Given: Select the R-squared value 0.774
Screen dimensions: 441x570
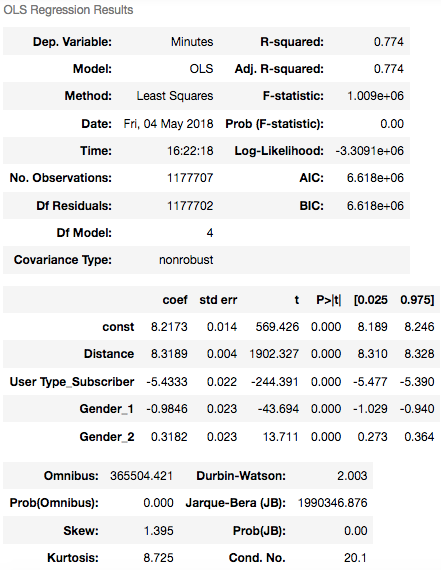Looking at the screenshot, I should [389, 42].
